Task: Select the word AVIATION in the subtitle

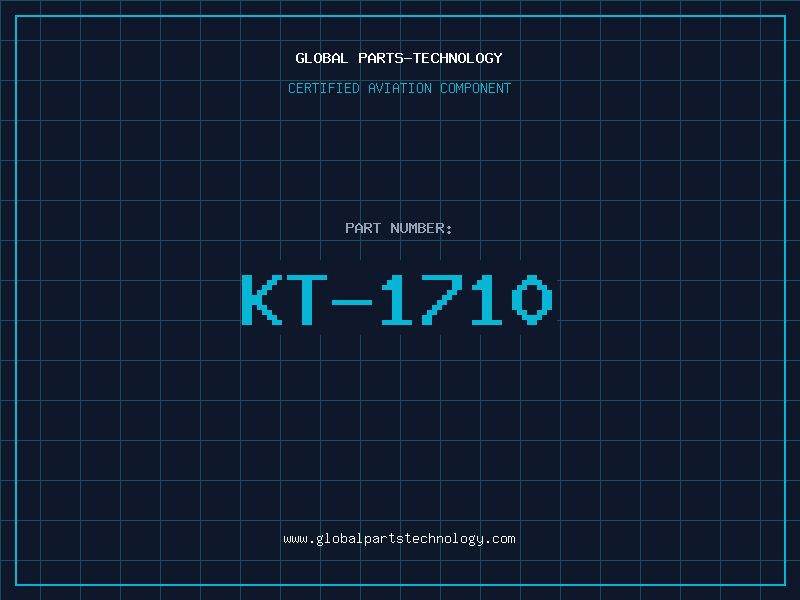Action: click(x=399, y=88)
